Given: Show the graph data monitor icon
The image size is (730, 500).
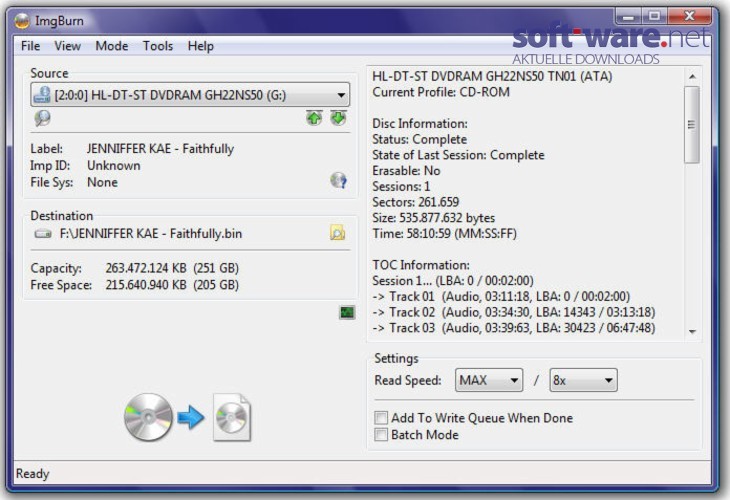Looking at the screenshot, I should coord(347,312).
